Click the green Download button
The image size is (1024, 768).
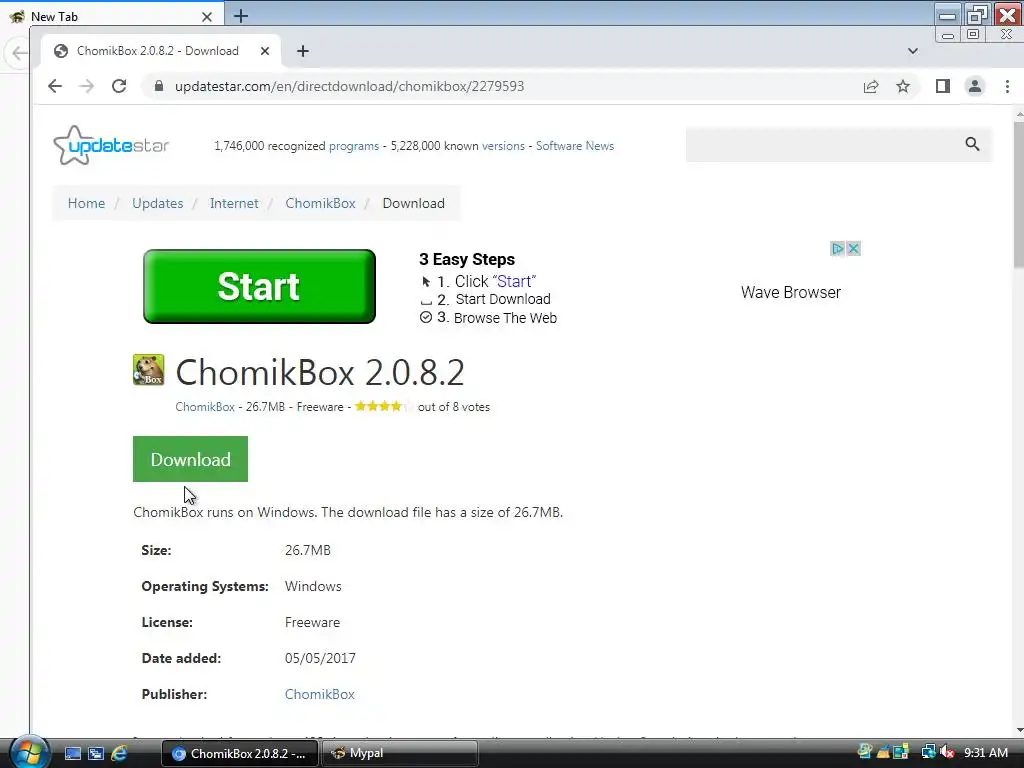point(190,459)
